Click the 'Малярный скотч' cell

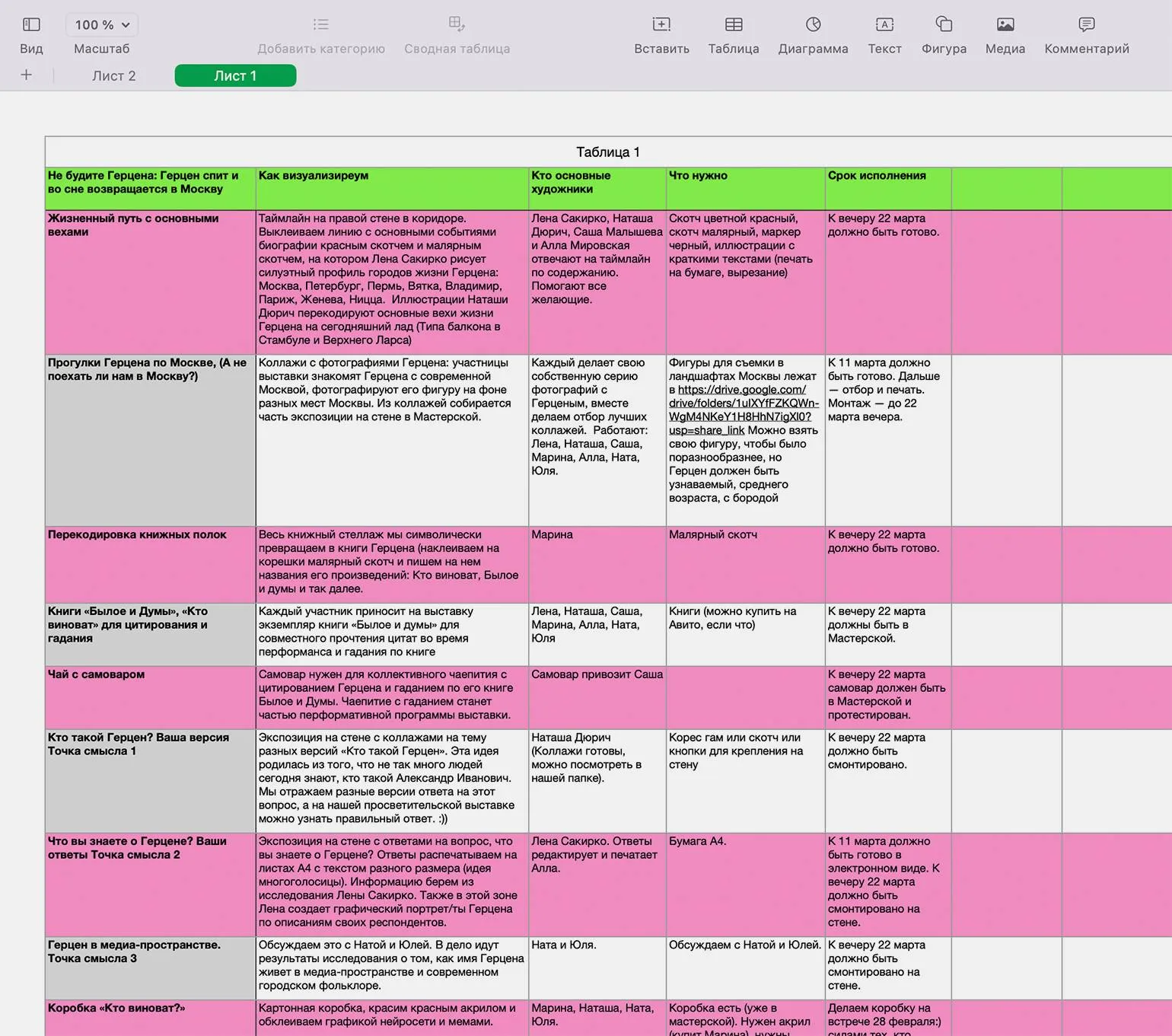[x=744, y=563]
